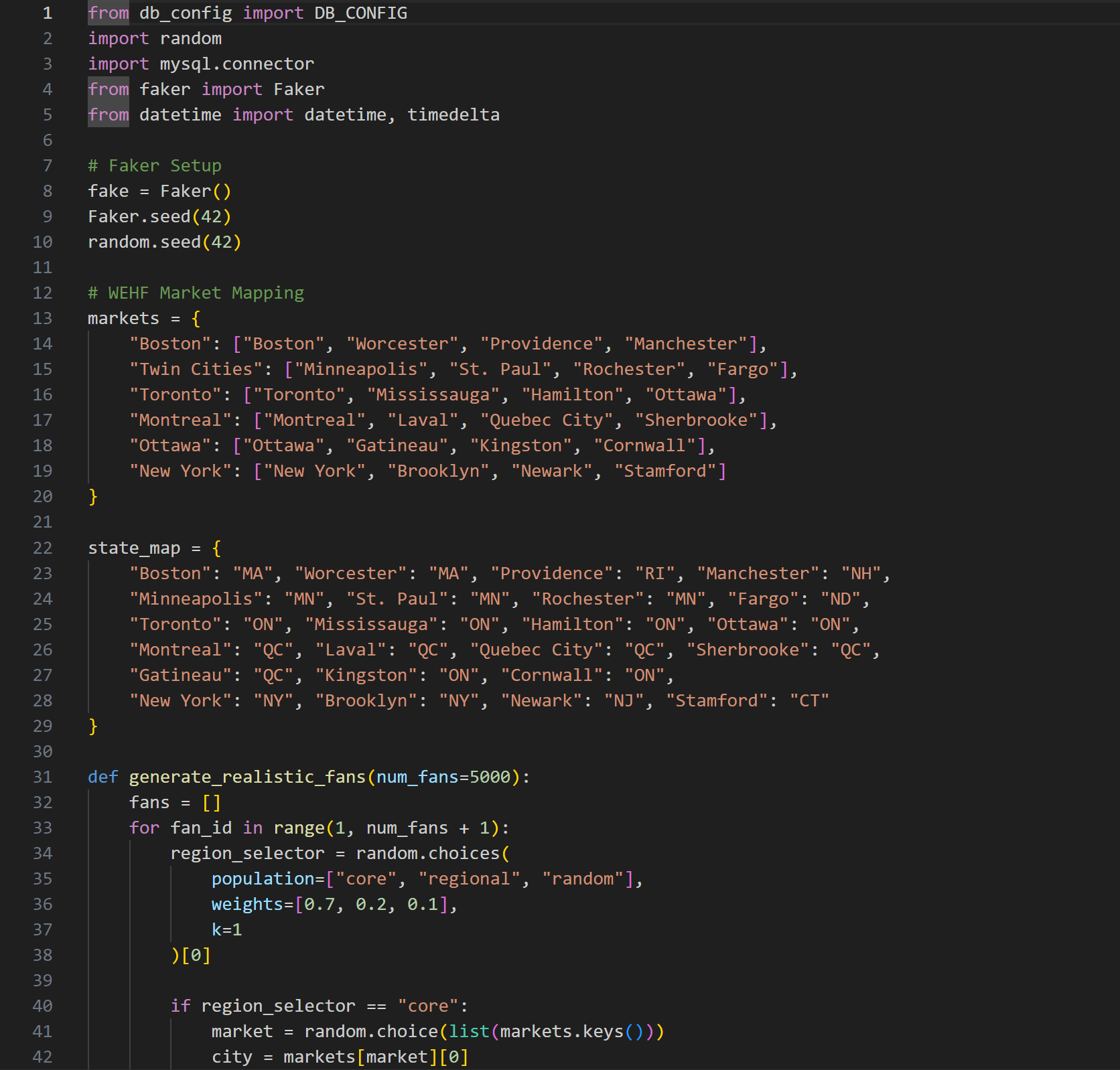Click the region_selector variable on line 34
The height and width of the screenshot is (1070, 1120).
(x=247, y=853)
